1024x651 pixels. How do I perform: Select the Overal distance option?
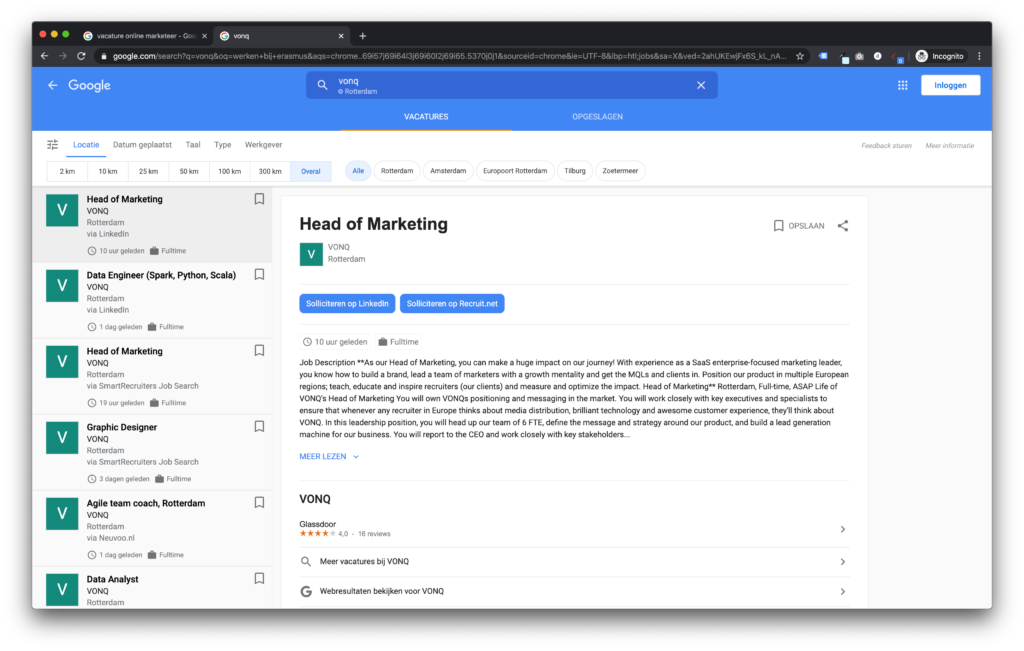tap(311, 171)
